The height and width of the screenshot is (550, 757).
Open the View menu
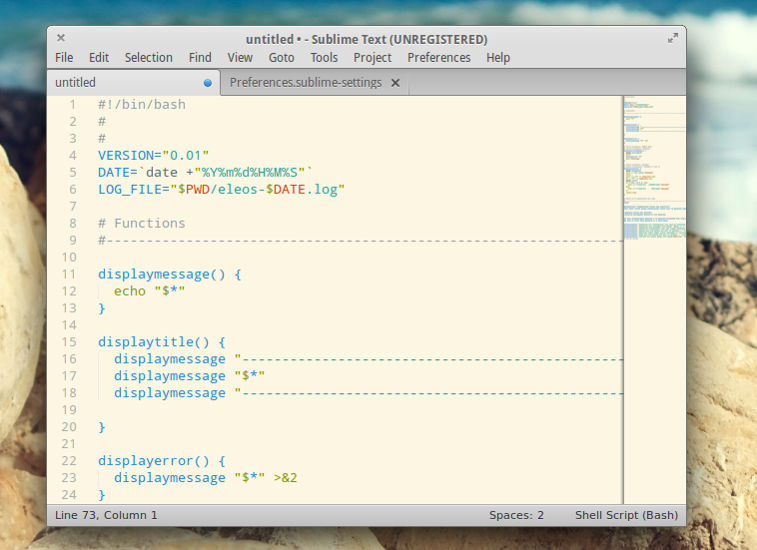(240, 57)
